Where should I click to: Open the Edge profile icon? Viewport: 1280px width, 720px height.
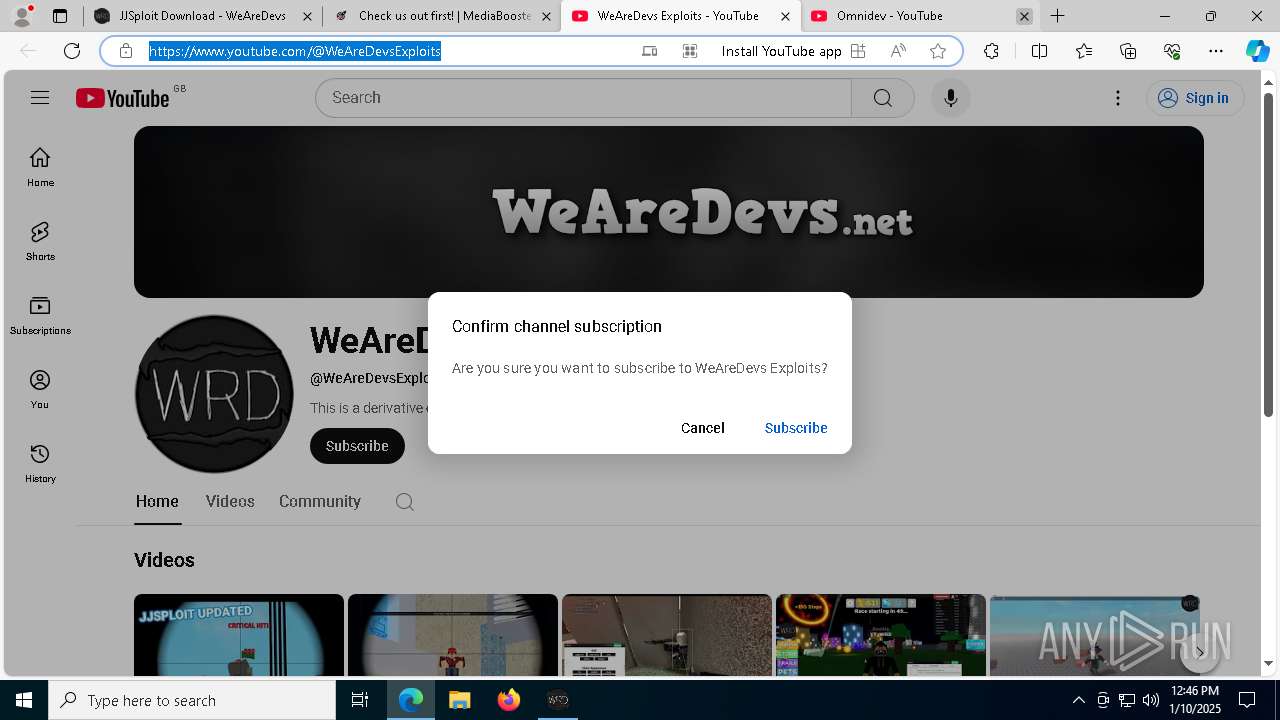22,15
